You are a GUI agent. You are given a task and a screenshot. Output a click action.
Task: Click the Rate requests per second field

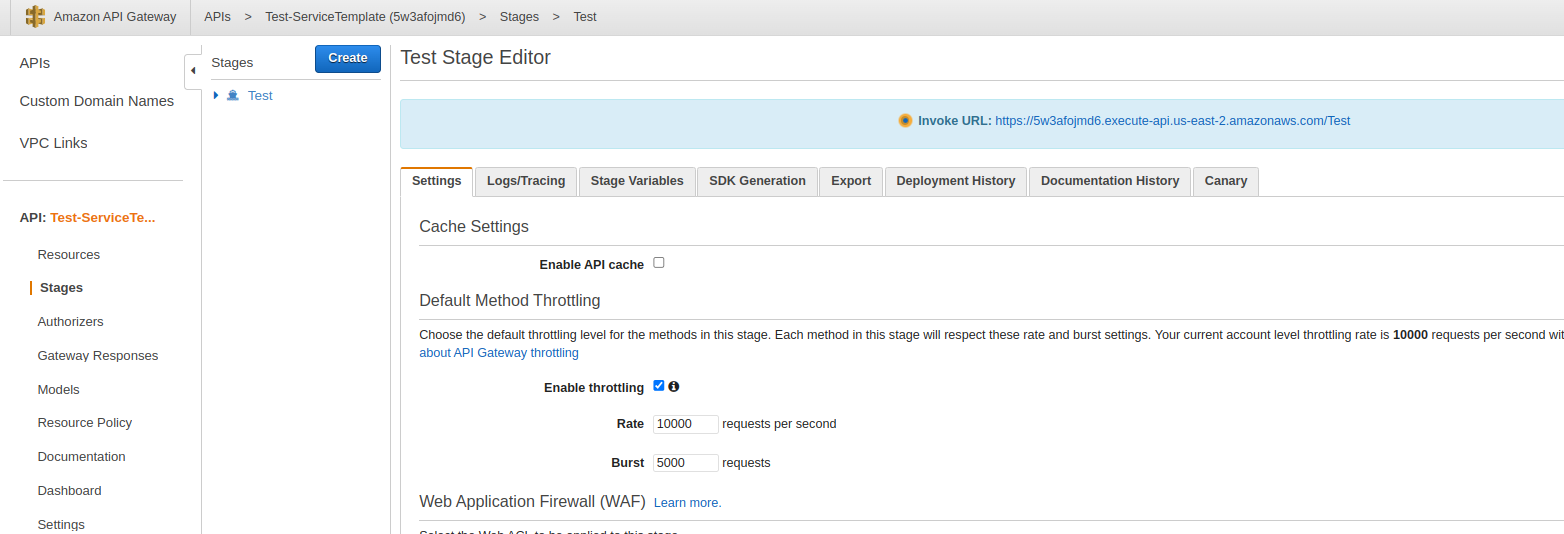pos(685,424)
